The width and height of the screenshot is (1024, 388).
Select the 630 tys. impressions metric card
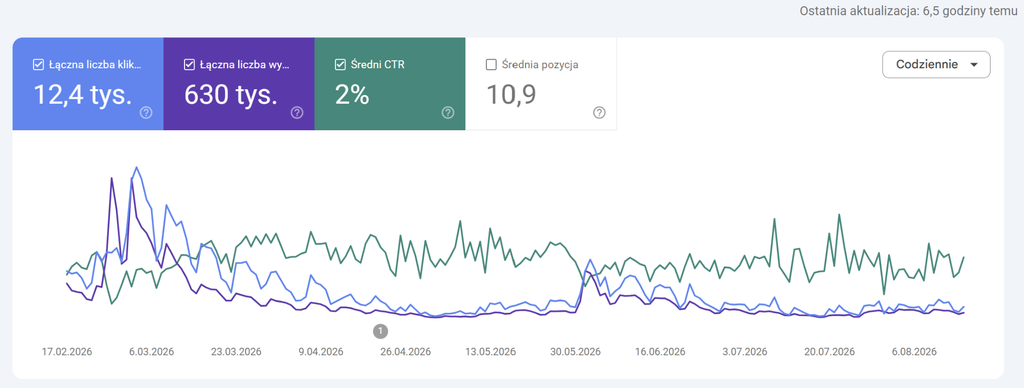pyautogui.click(x=239, y=84)
